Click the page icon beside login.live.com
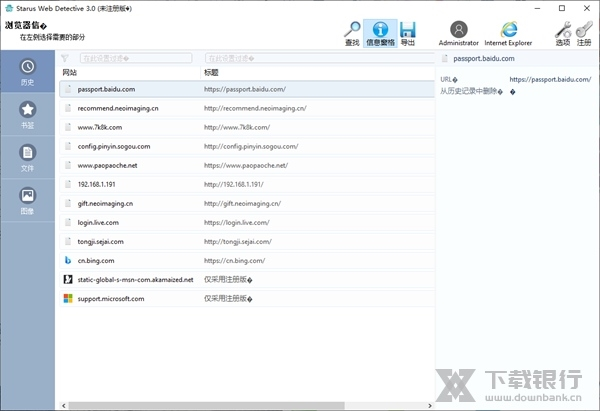Screen dimensions: 600x411 [x=68, y=222]
